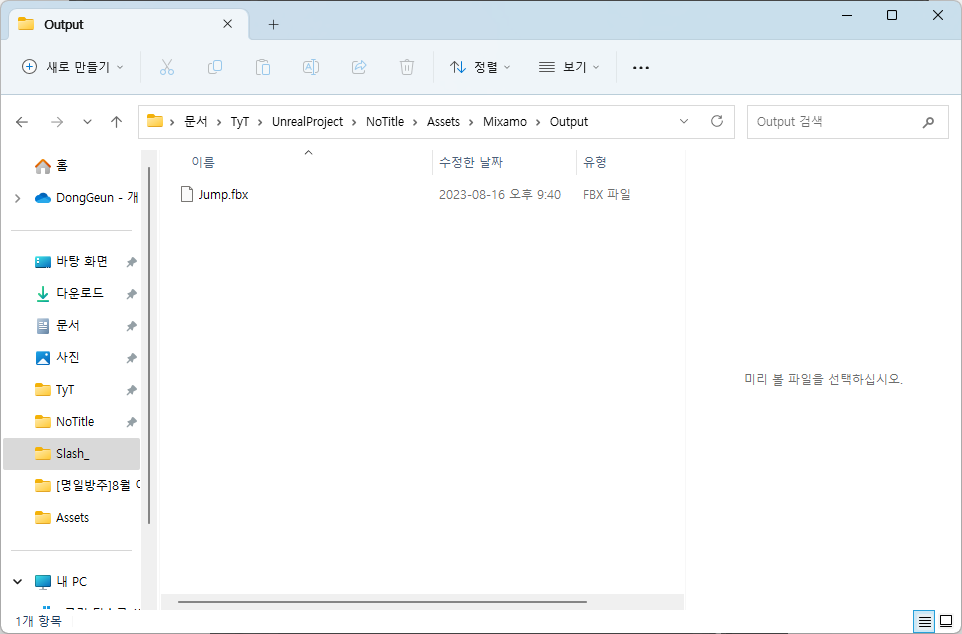Open the 보기 view dropdown
962x634 pixels.
[569, 67]
